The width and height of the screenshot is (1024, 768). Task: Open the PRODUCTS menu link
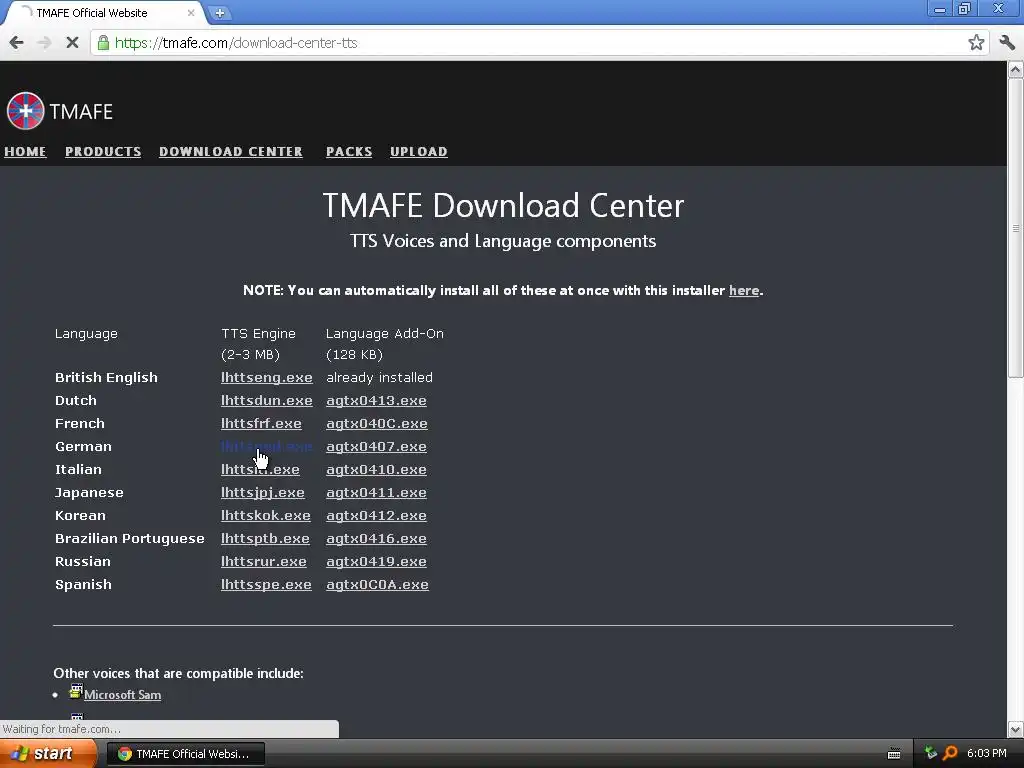coord(103,152)
